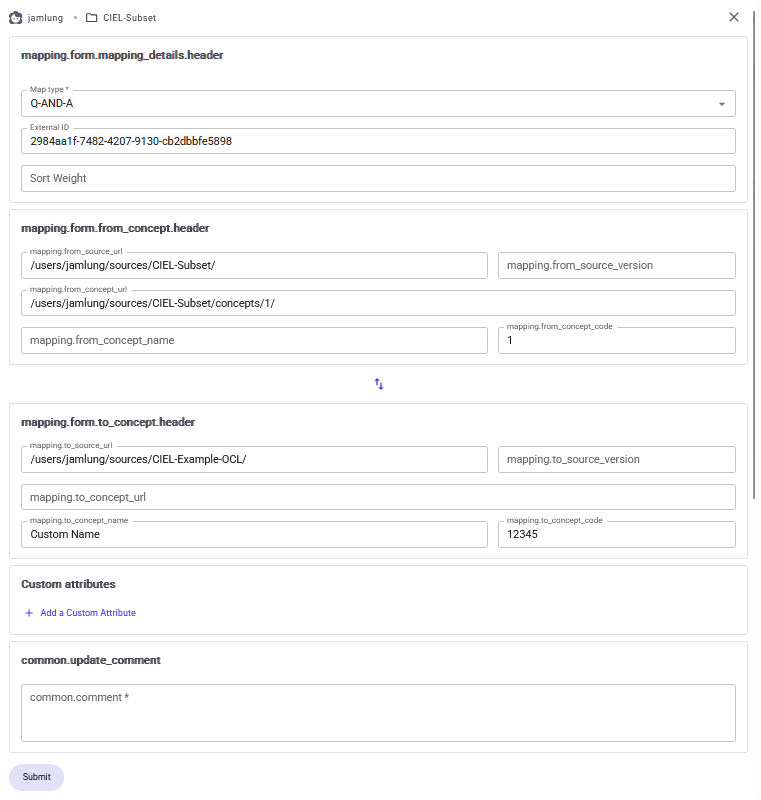
Task: Focus the External ID field
Action: (x=378, y=141)
